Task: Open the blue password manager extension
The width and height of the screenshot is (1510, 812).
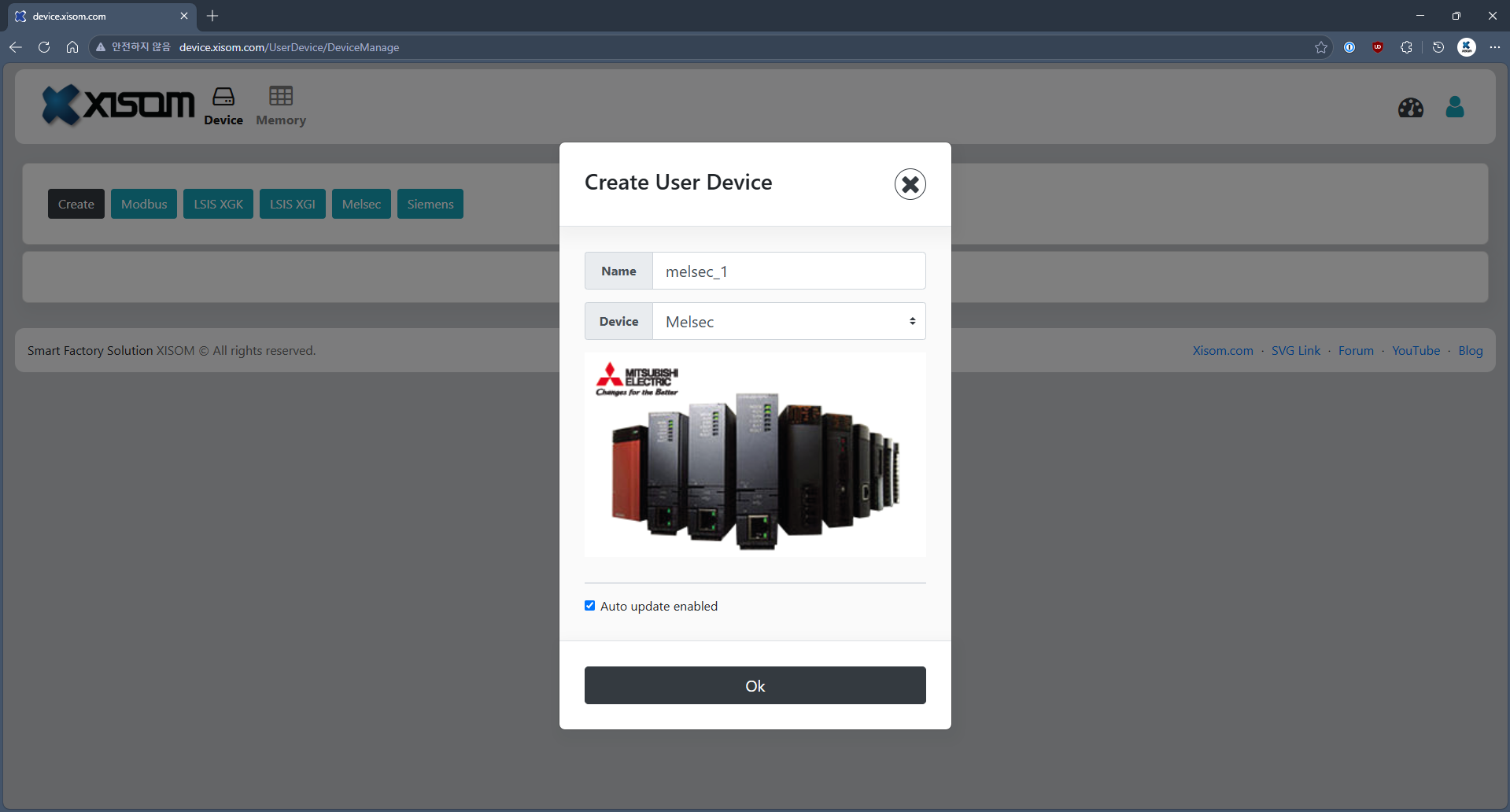Action: 1349,47
